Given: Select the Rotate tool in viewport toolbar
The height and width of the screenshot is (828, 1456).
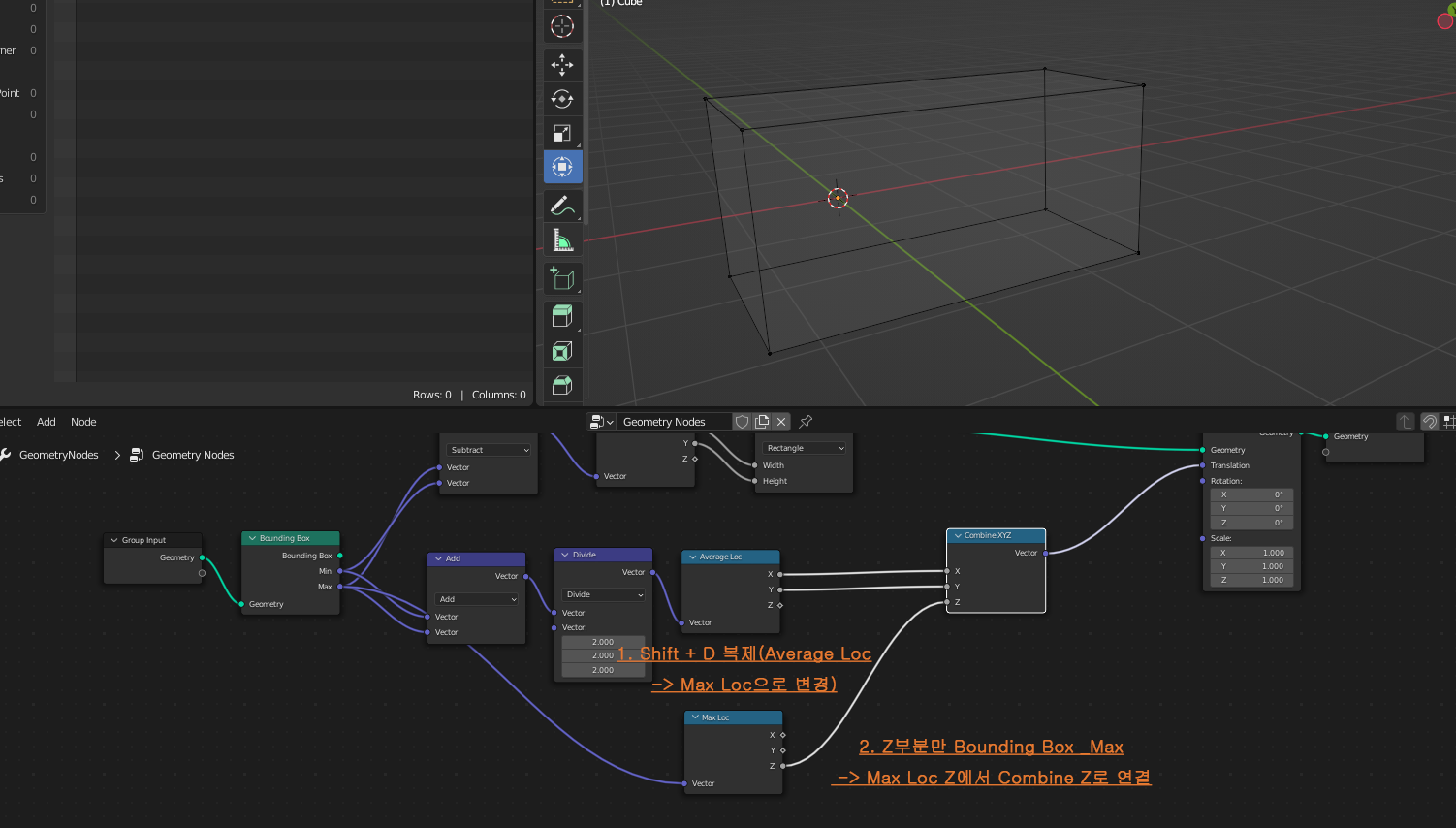Looking at the screenshot, I should point(562,99).
